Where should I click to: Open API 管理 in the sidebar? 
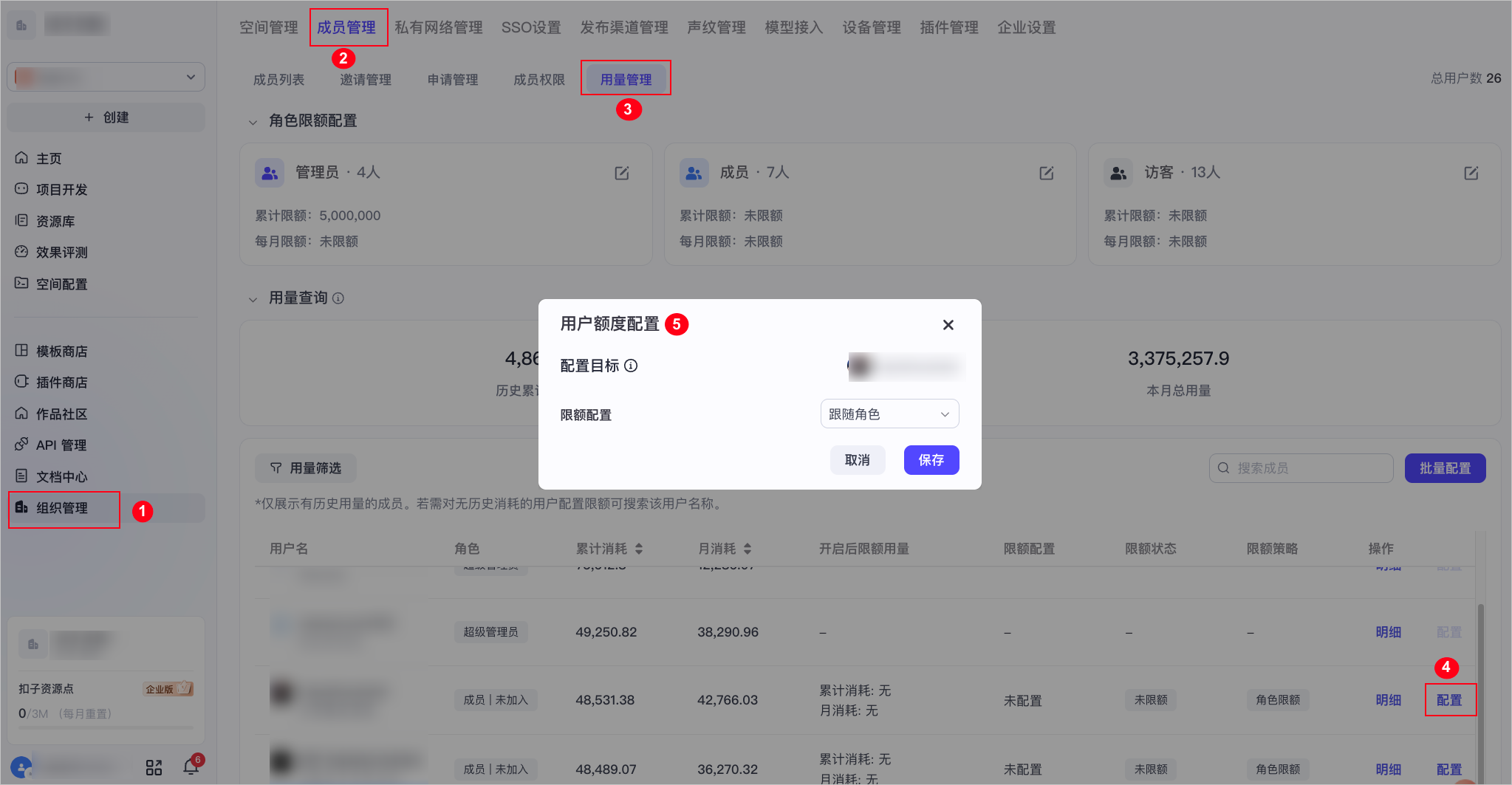click(106, 445)
